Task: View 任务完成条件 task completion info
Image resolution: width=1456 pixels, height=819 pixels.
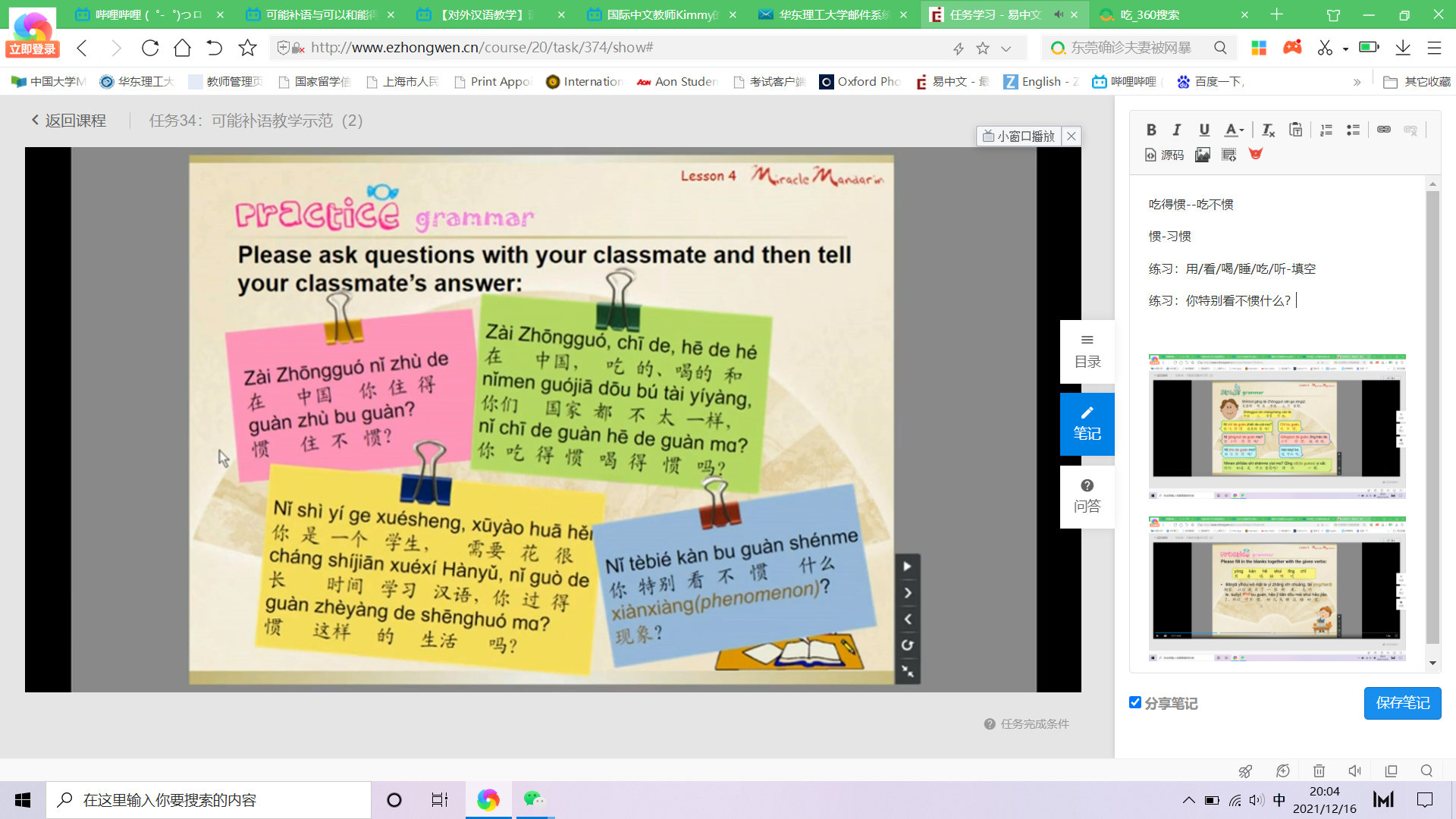Action: tap(1027, 724)
